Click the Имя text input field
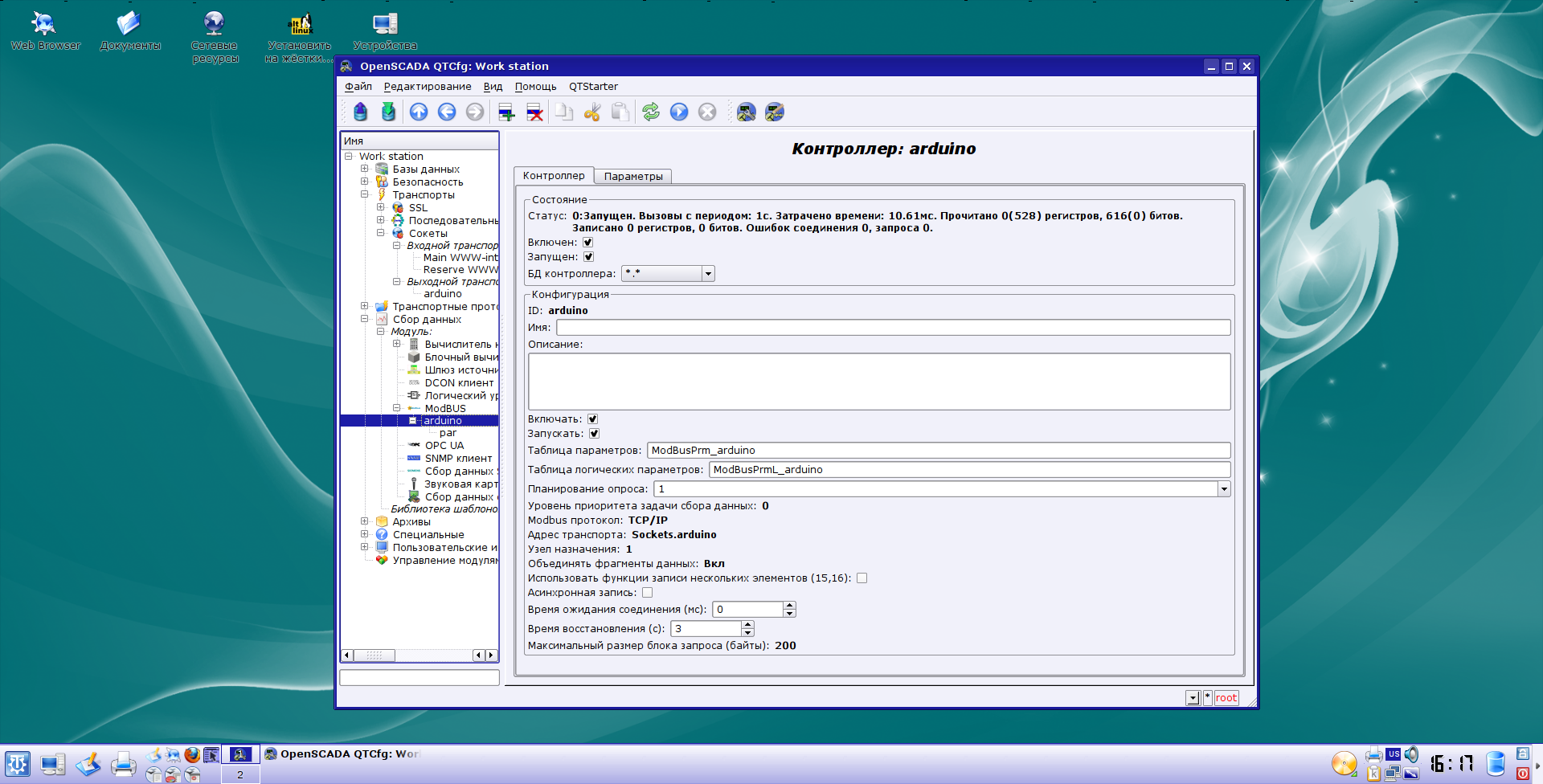Image resolution: width=1543 pixels, height=784 pixels. [893, 328]
